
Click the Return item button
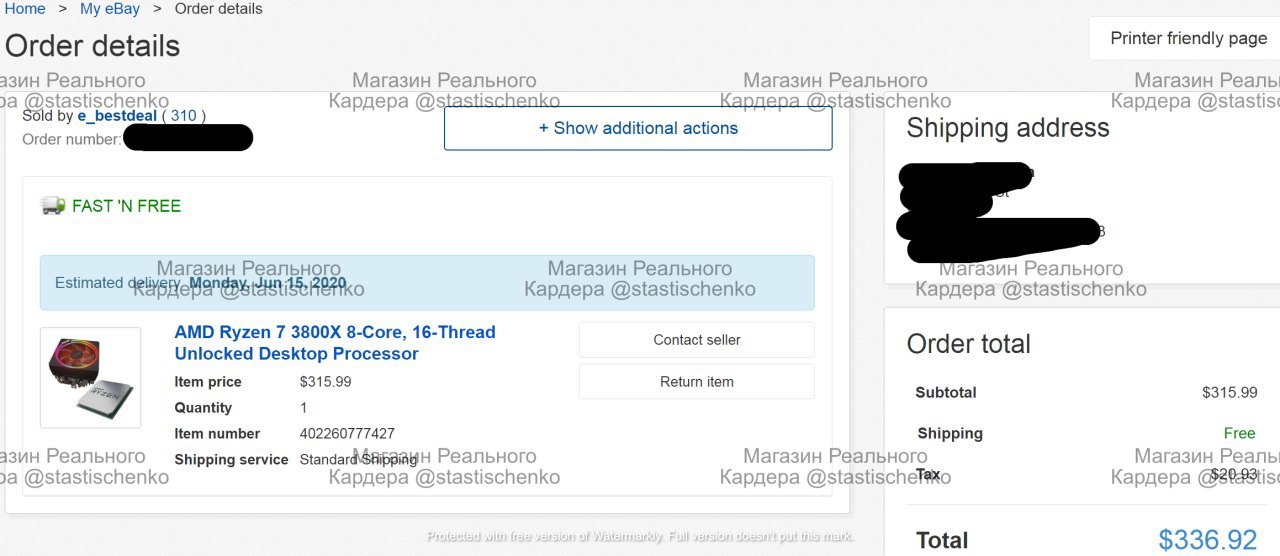click(697, 382)
